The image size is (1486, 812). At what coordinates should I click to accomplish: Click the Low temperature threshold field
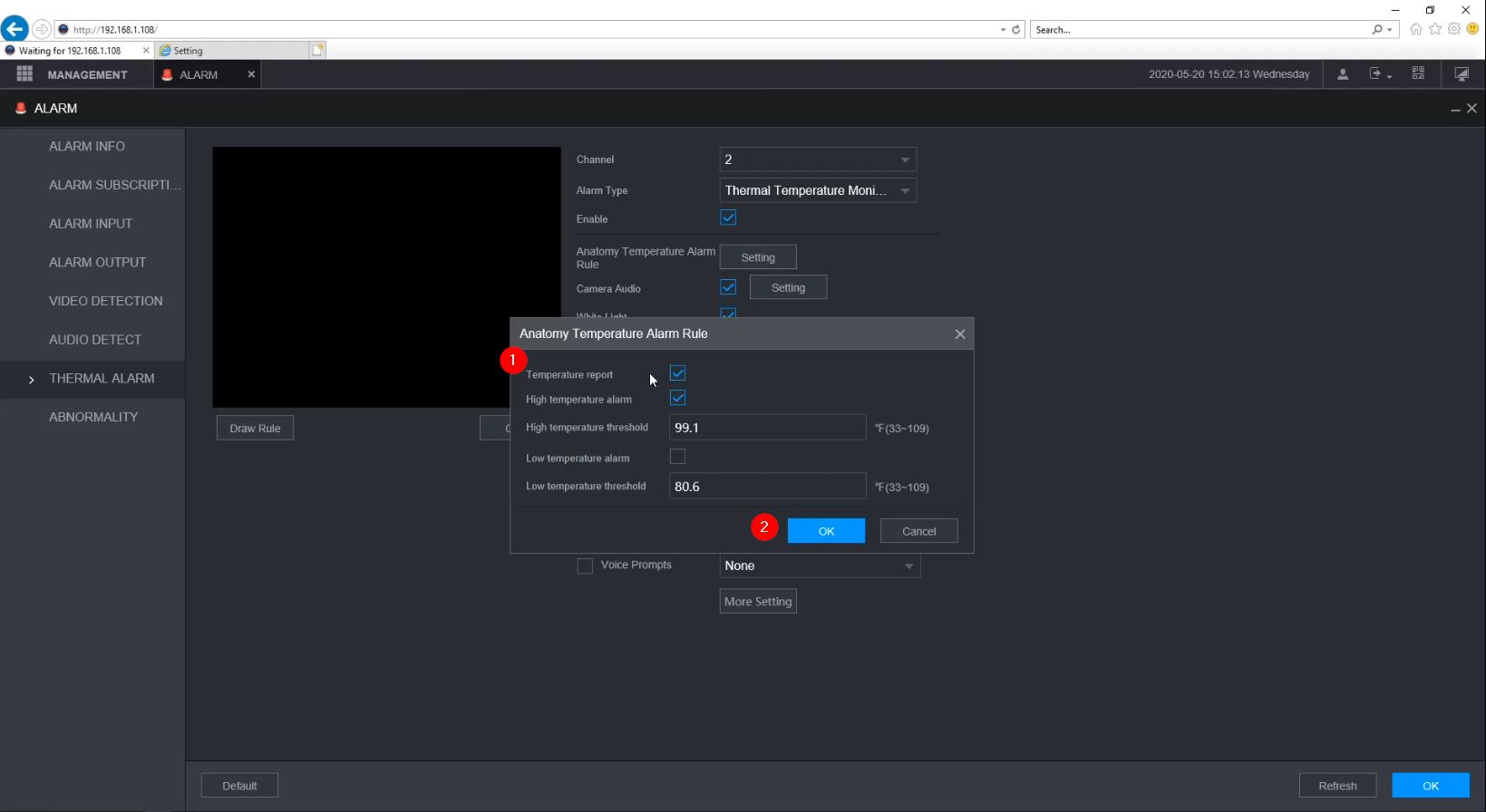768,487
